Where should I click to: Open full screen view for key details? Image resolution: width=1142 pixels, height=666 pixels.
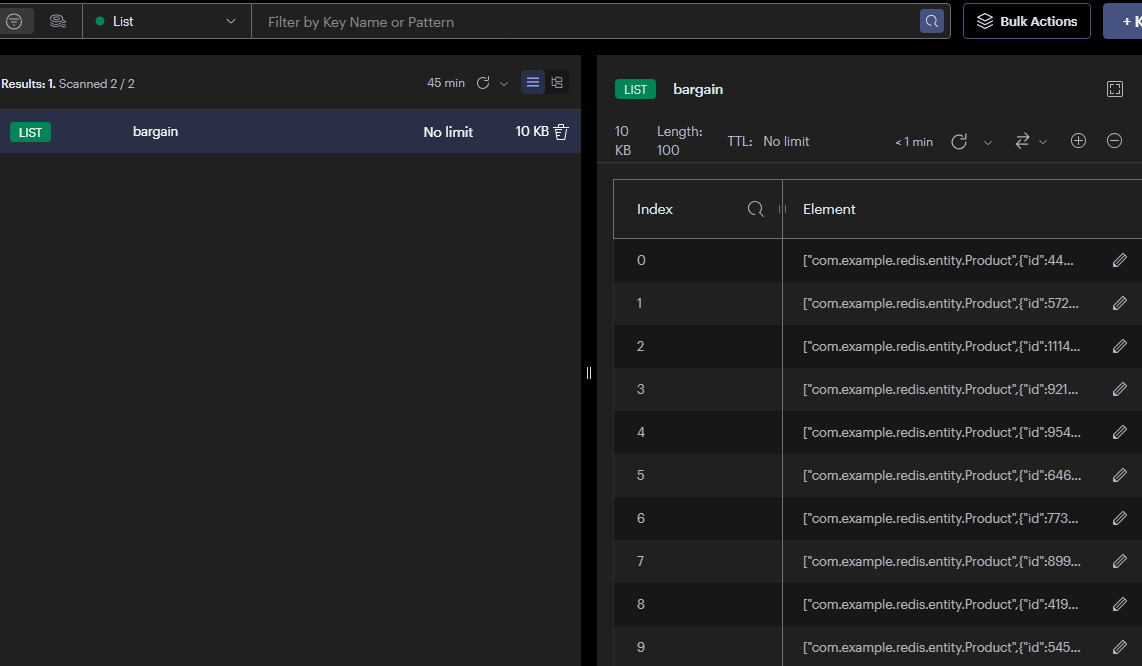[x=1115, y=89]
